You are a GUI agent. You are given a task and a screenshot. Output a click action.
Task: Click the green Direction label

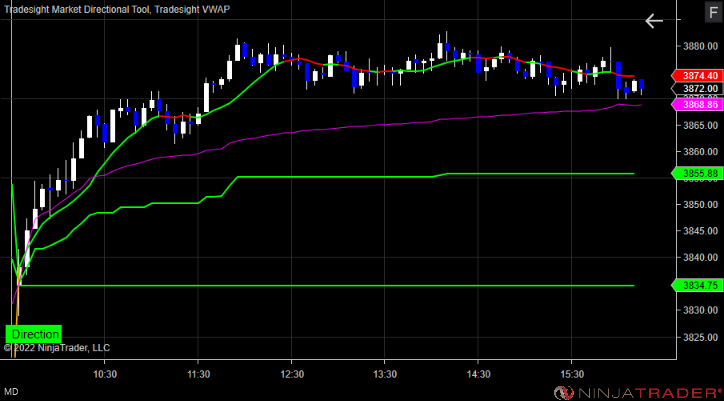point(34,334)
